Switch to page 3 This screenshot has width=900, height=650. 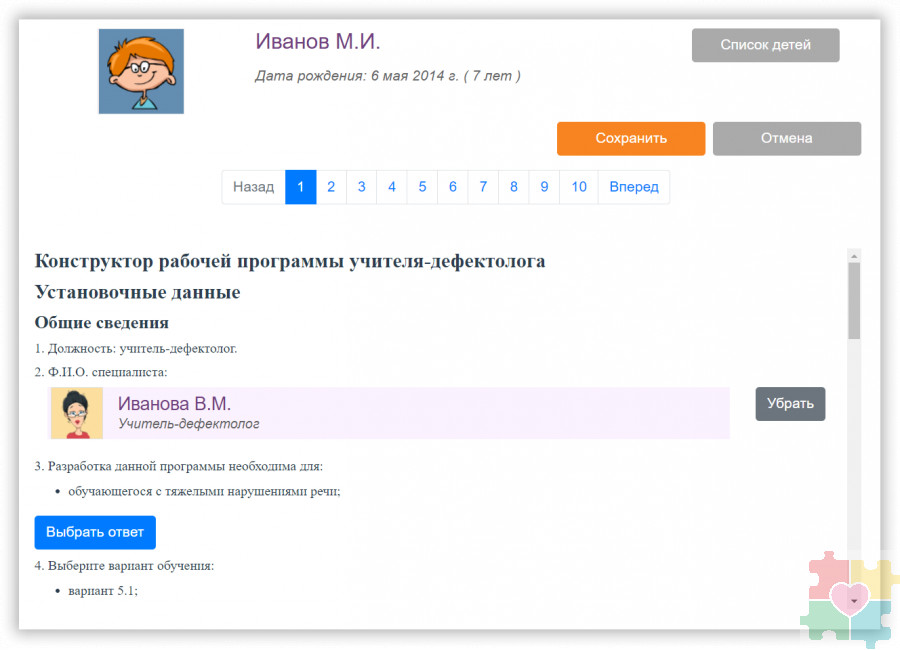click(x=362, y=187)
